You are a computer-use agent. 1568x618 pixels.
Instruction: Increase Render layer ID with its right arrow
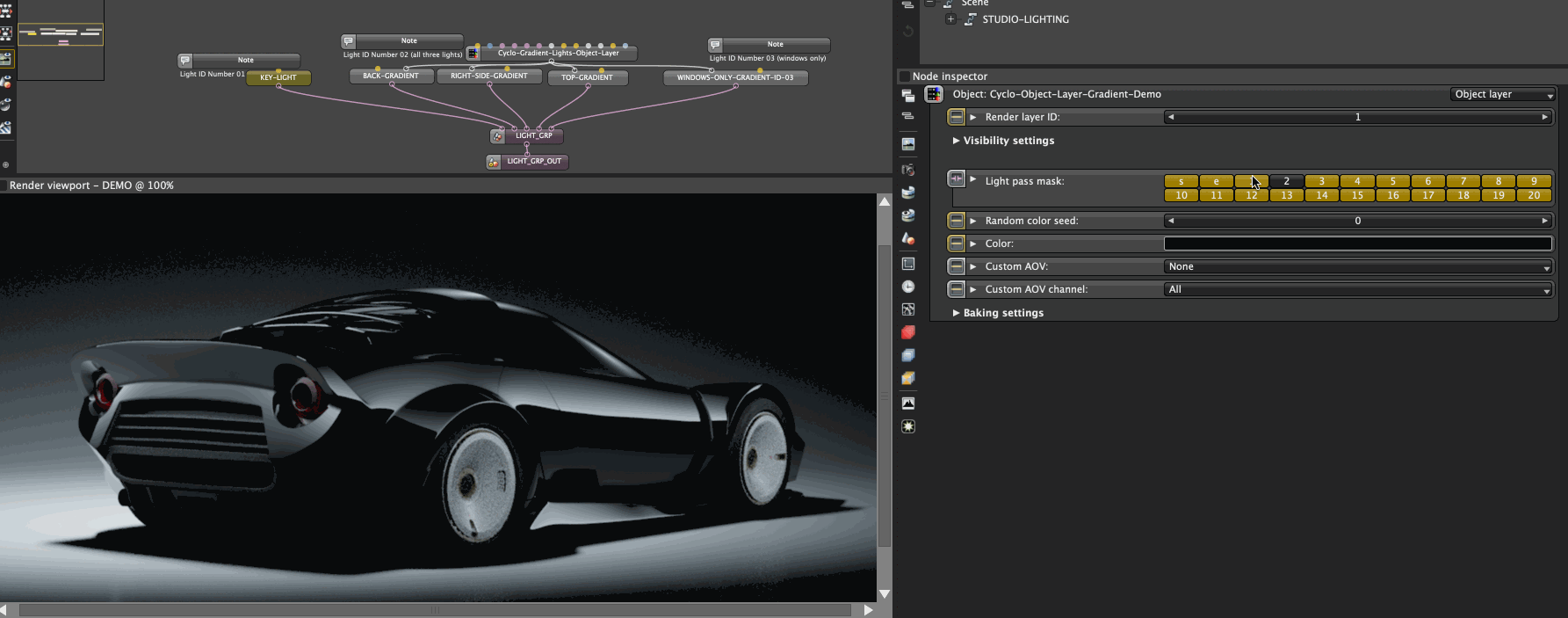tap(1544, 117)
